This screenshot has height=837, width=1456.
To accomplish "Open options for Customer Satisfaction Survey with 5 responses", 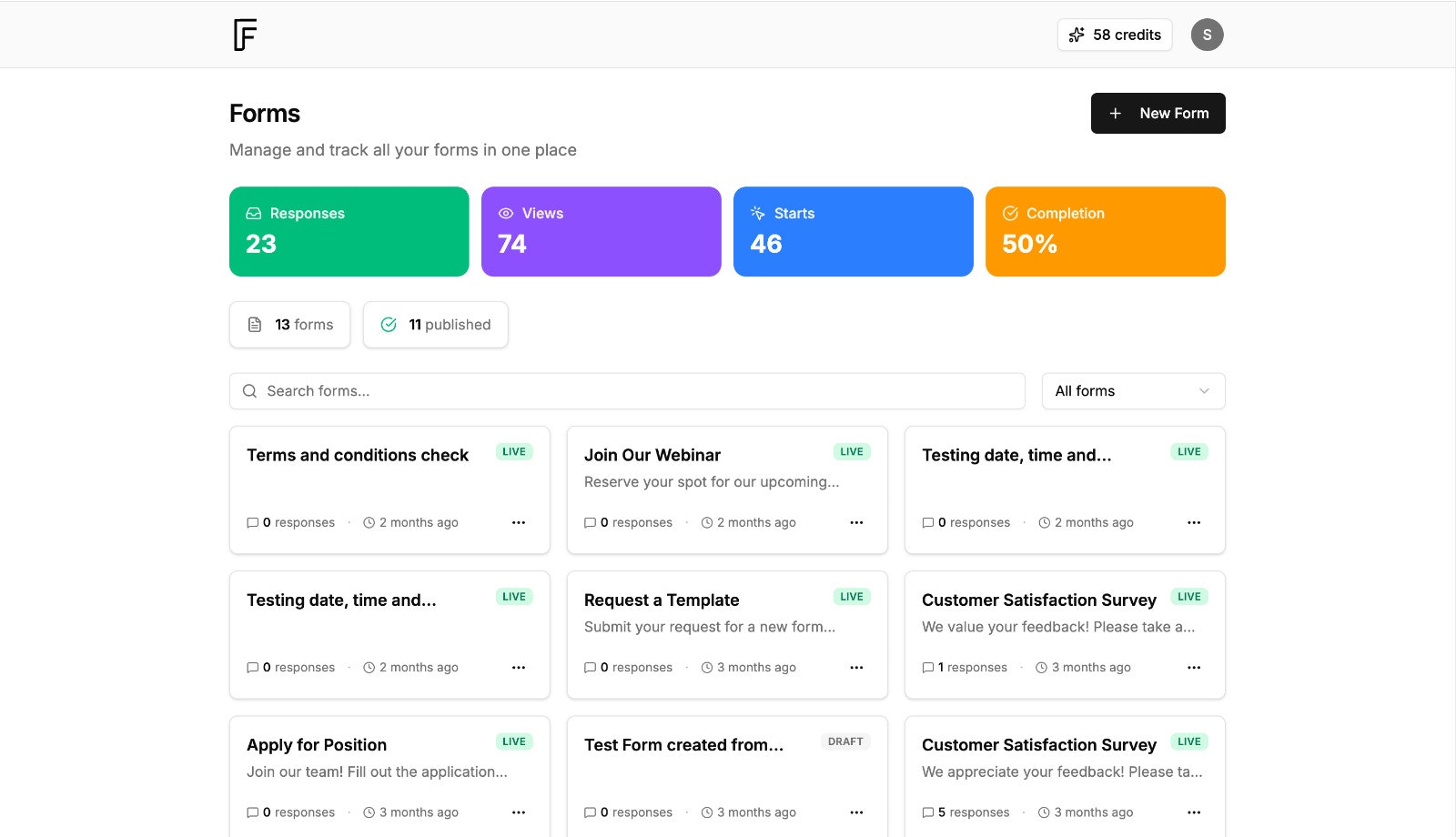I will [x=1194, y=812].
